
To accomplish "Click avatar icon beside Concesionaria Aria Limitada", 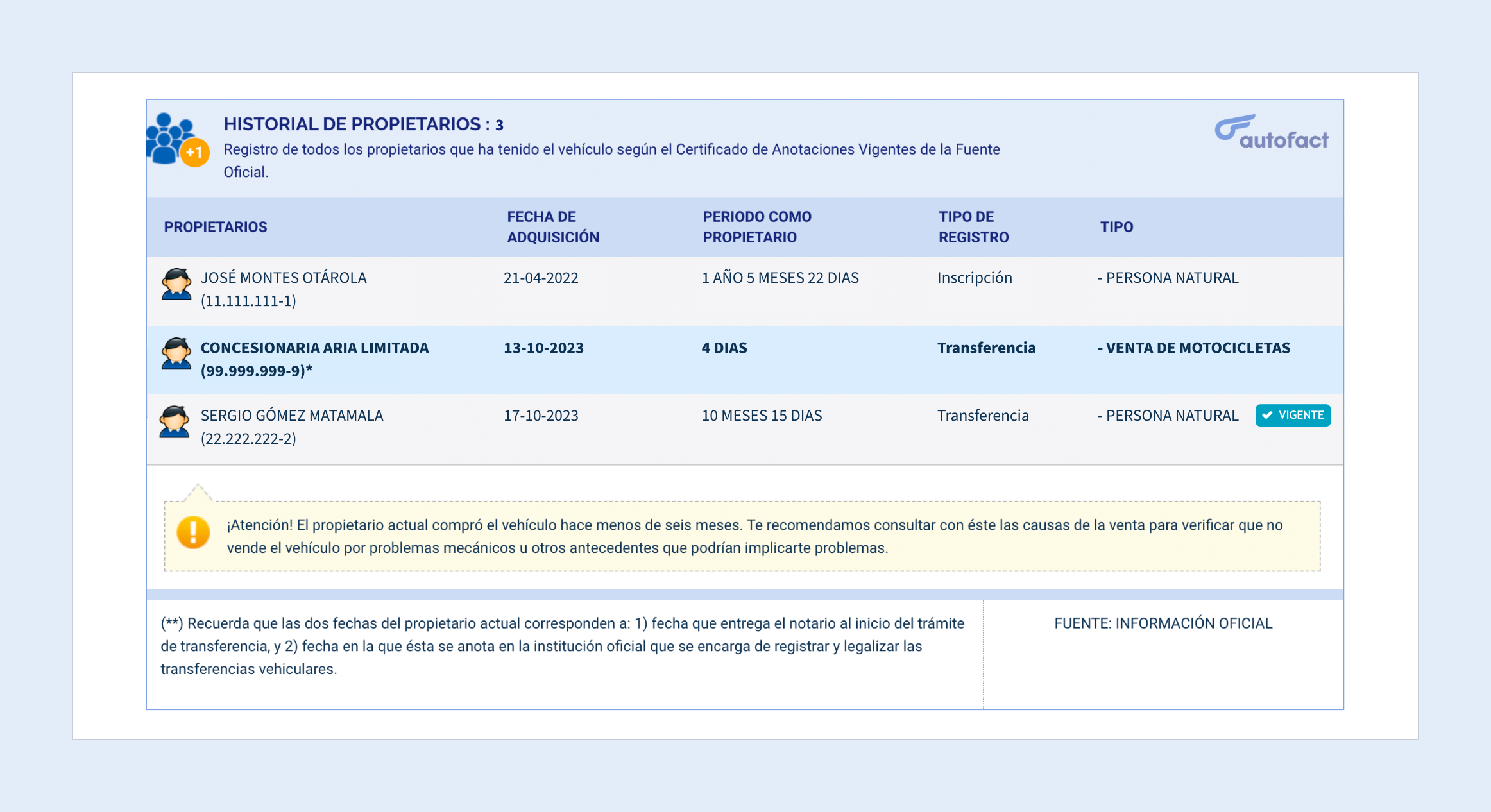I will (176, 353).
